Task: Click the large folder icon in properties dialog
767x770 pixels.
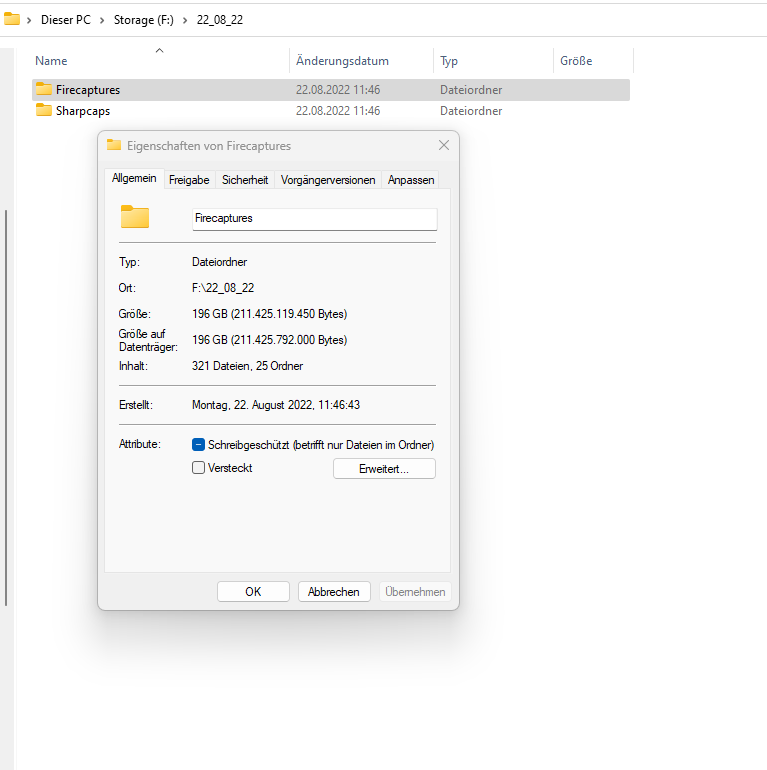Action: pyautogui.click(x=134, y=217)
